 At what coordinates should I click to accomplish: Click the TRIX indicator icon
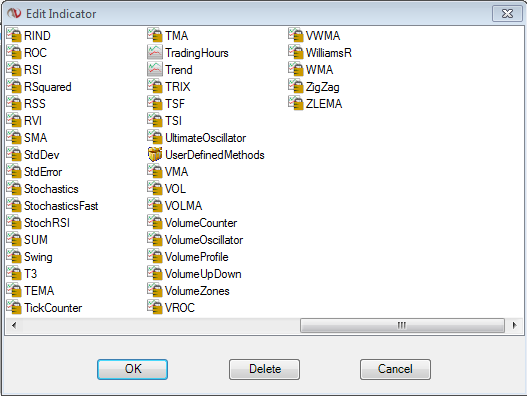coord(155,87)
